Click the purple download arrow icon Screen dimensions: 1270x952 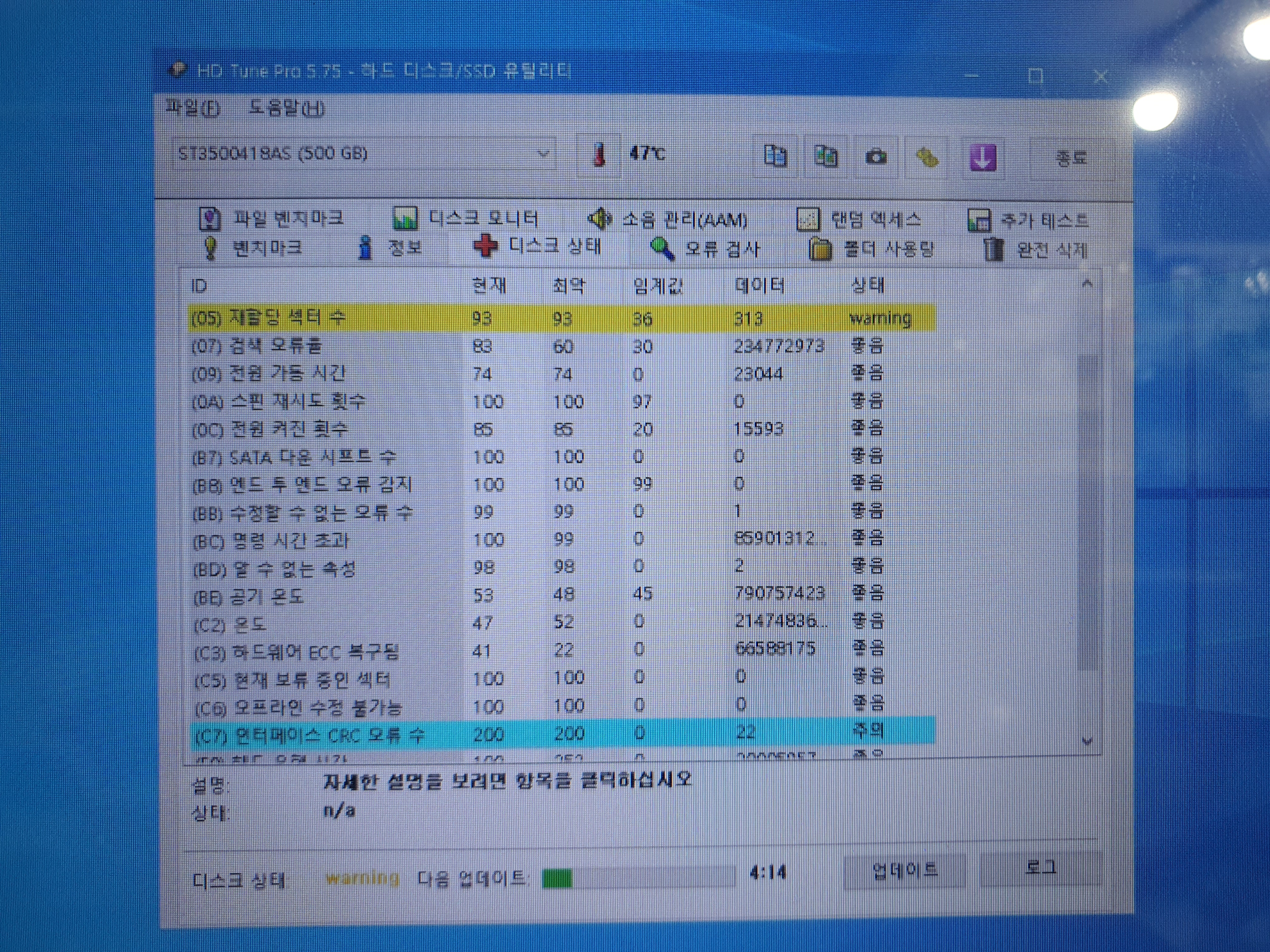pyautogui.click(x=982, y=157)
